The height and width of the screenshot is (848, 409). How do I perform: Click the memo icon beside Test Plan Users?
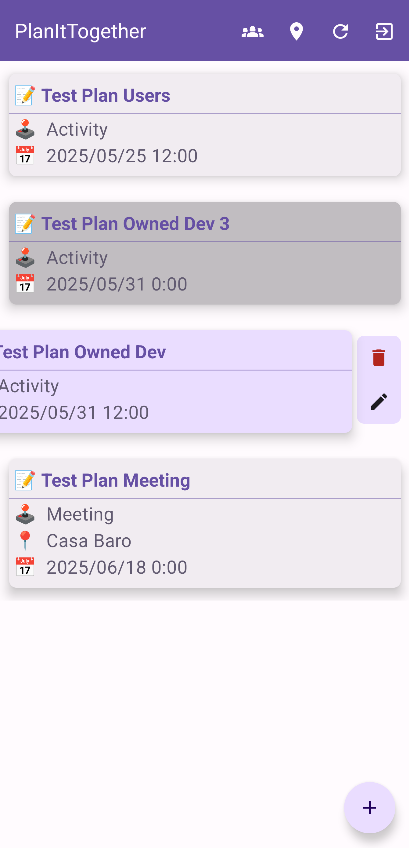click(25, 96)
